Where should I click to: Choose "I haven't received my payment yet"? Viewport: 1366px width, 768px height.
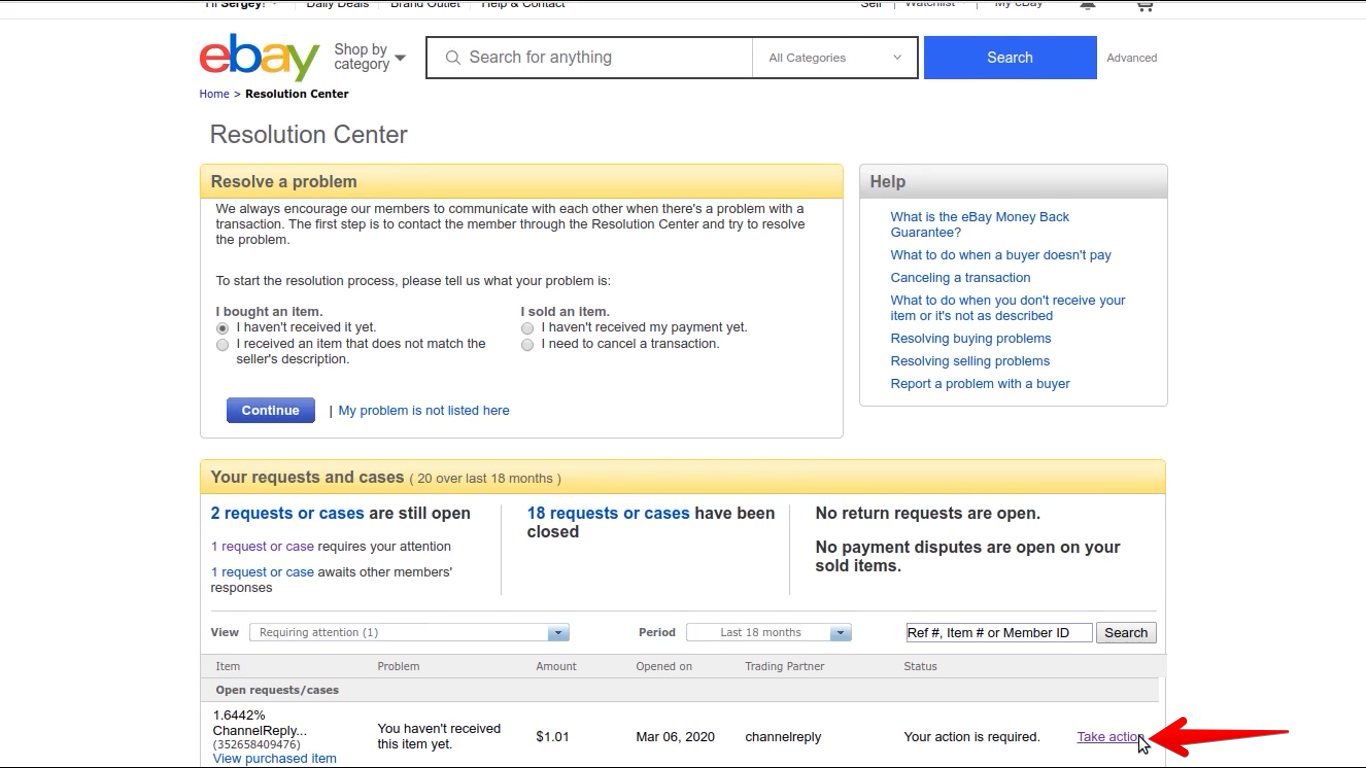[528, 328]
